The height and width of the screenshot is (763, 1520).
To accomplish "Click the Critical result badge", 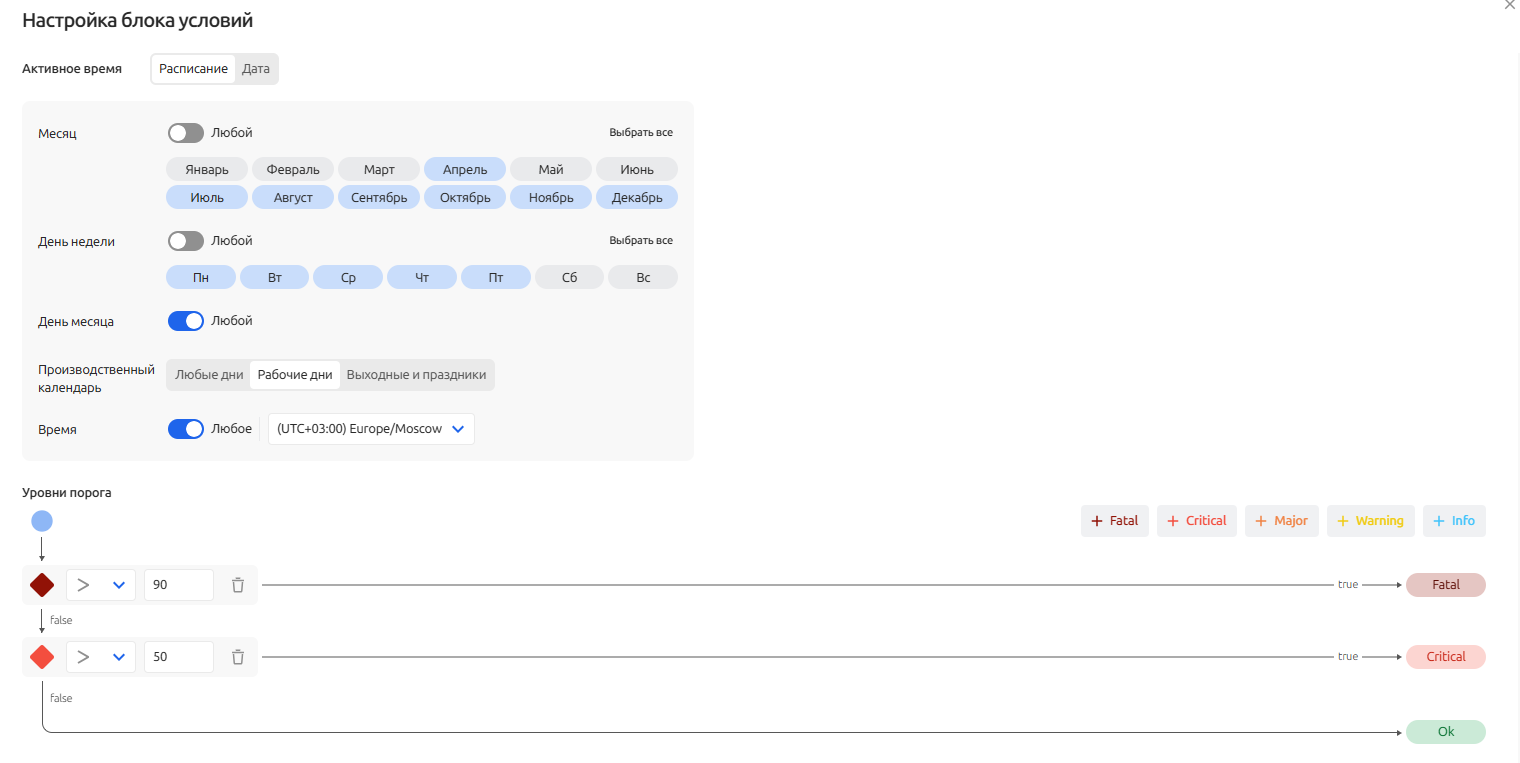I will pos(1446,657).
